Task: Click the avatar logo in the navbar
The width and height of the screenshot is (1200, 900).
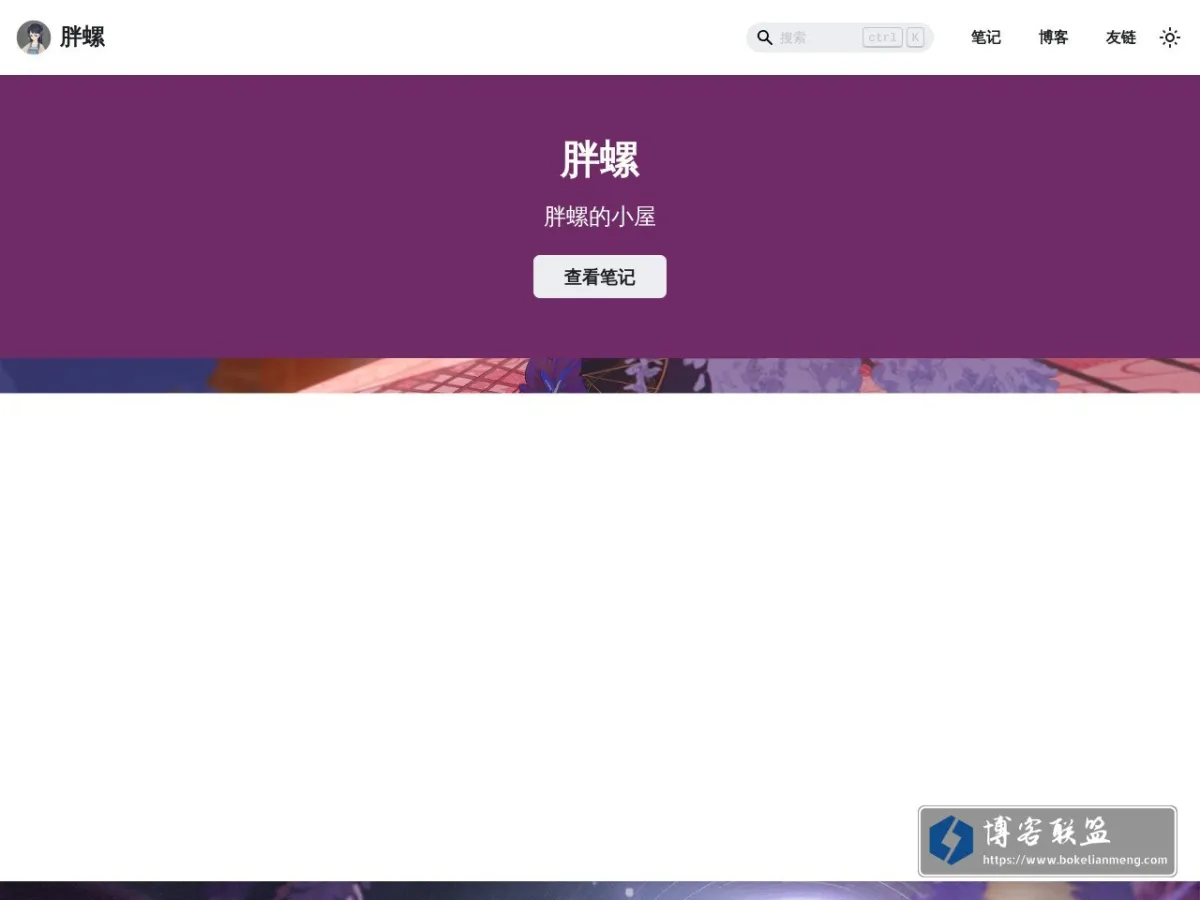Action: (34, 37)
